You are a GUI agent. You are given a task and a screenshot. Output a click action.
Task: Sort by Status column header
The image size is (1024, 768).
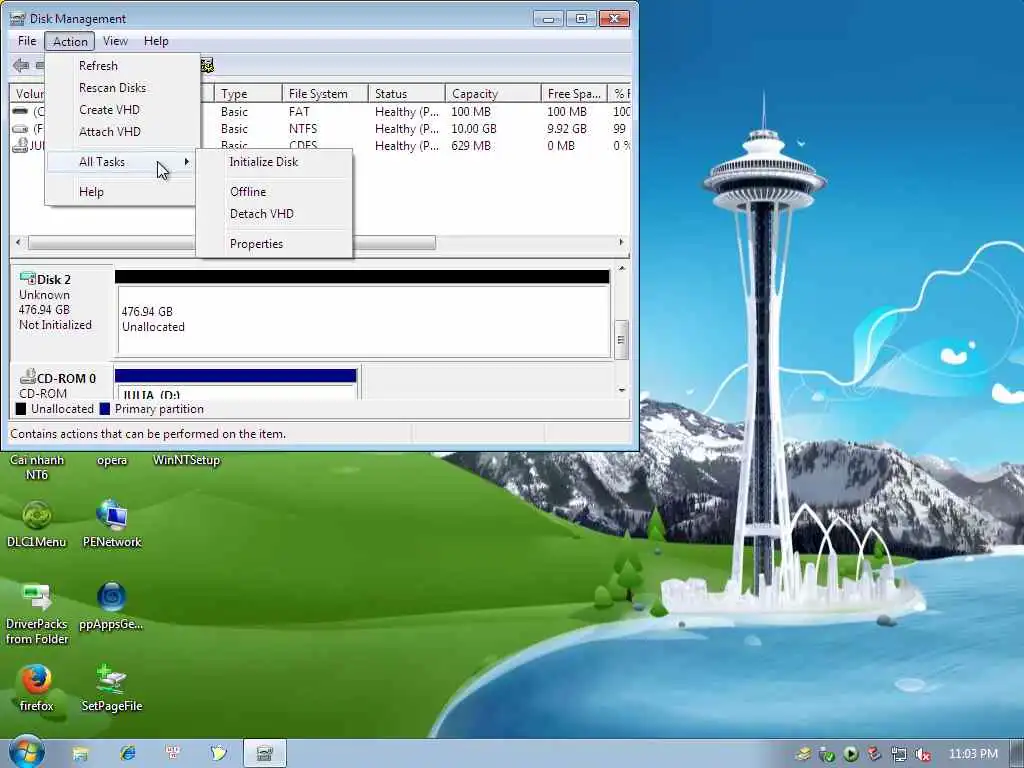click(x=406, y=93)
